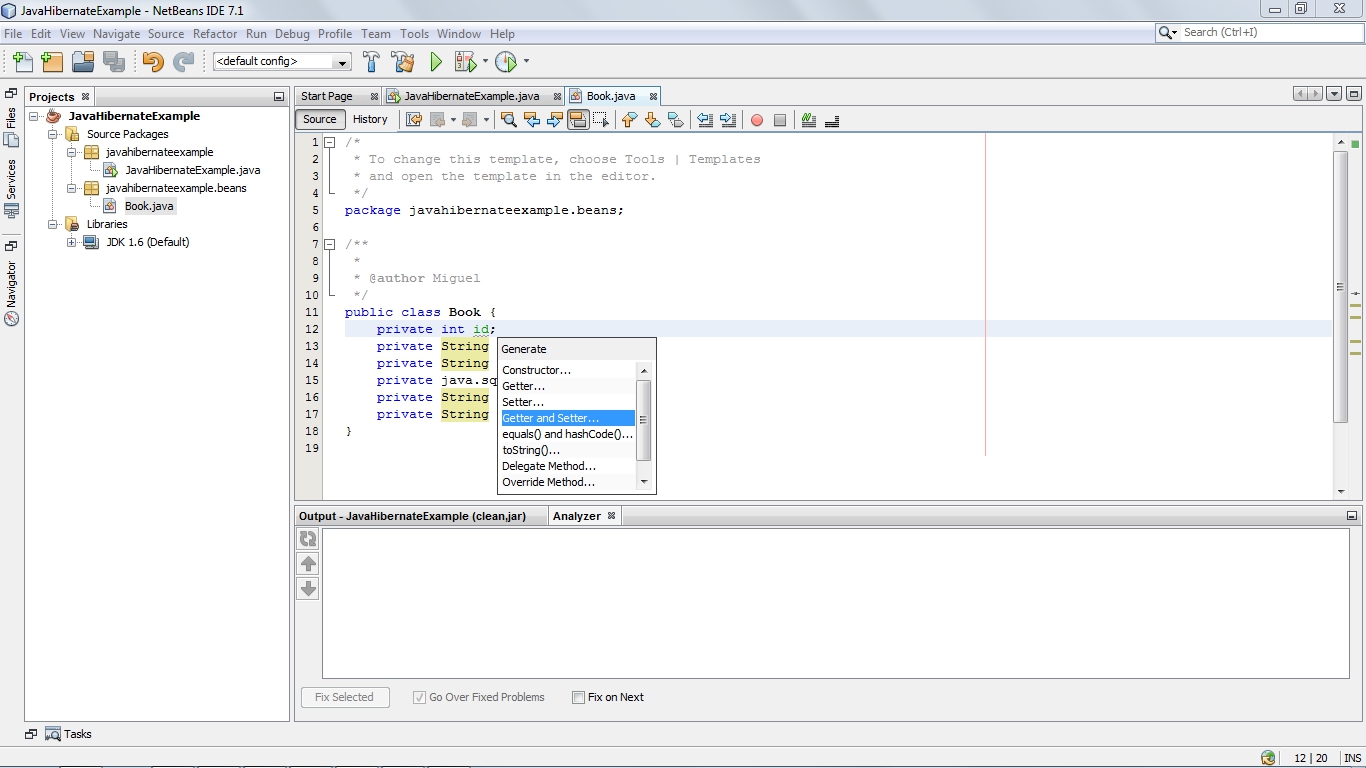Open the Analyzer tab
The width and height of the screenshot is (1366, 768).
[x=577, y=516]
